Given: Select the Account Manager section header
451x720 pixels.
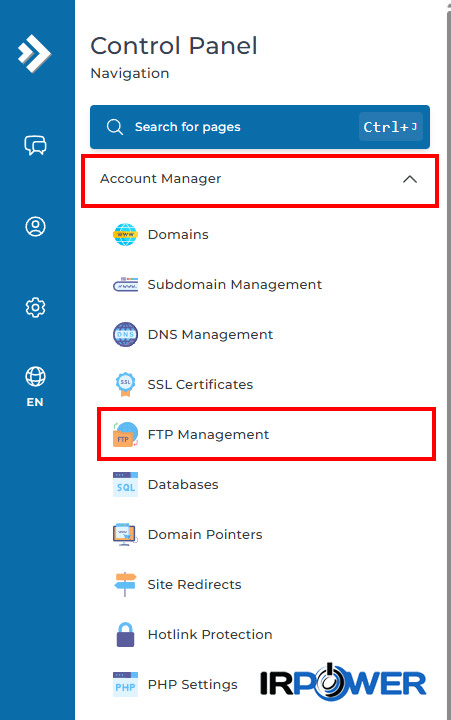Looking at the screenshot, I should (x=260, y=181).
